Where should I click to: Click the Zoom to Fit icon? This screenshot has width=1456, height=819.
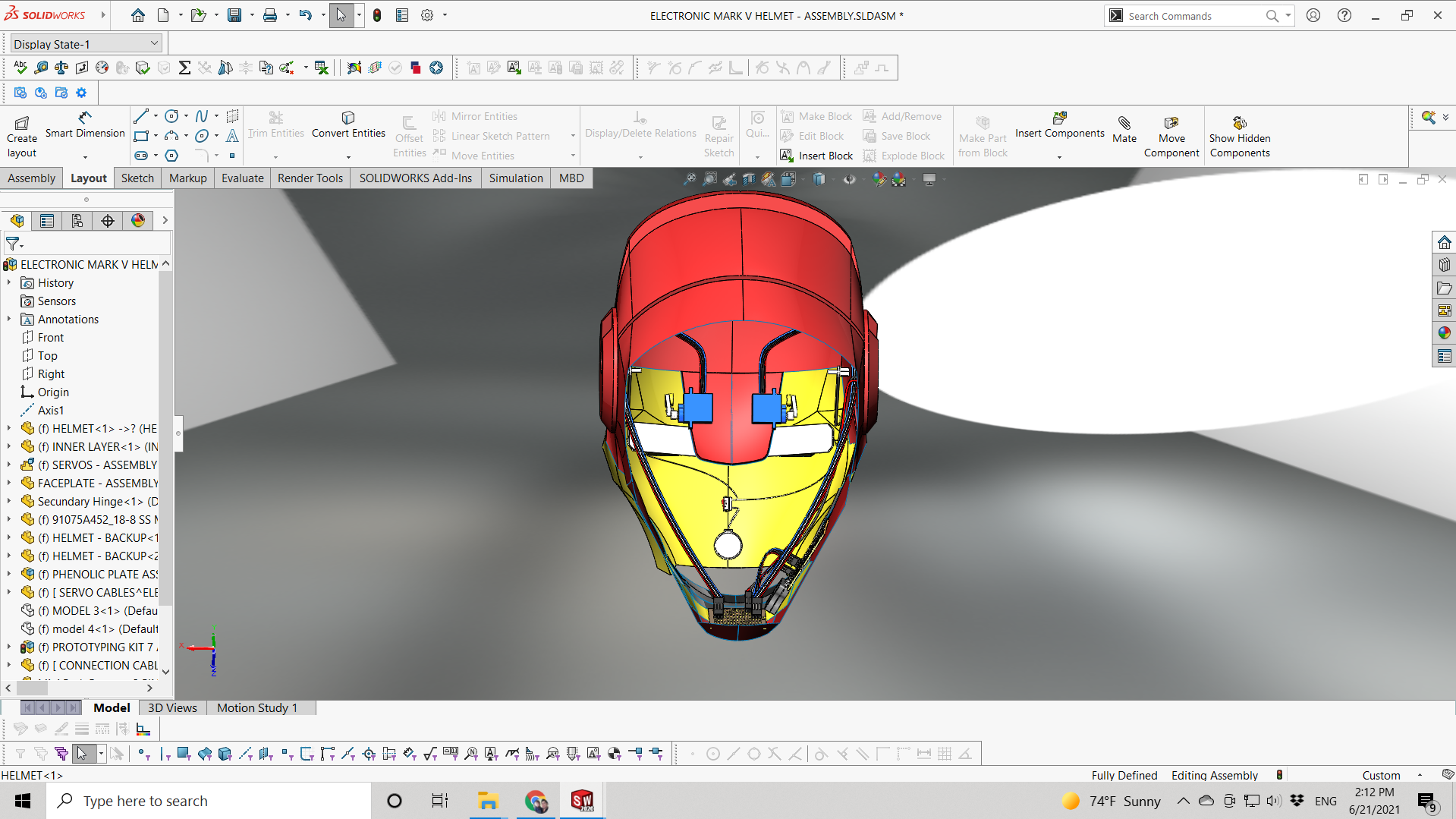click(x=689, y=179)
